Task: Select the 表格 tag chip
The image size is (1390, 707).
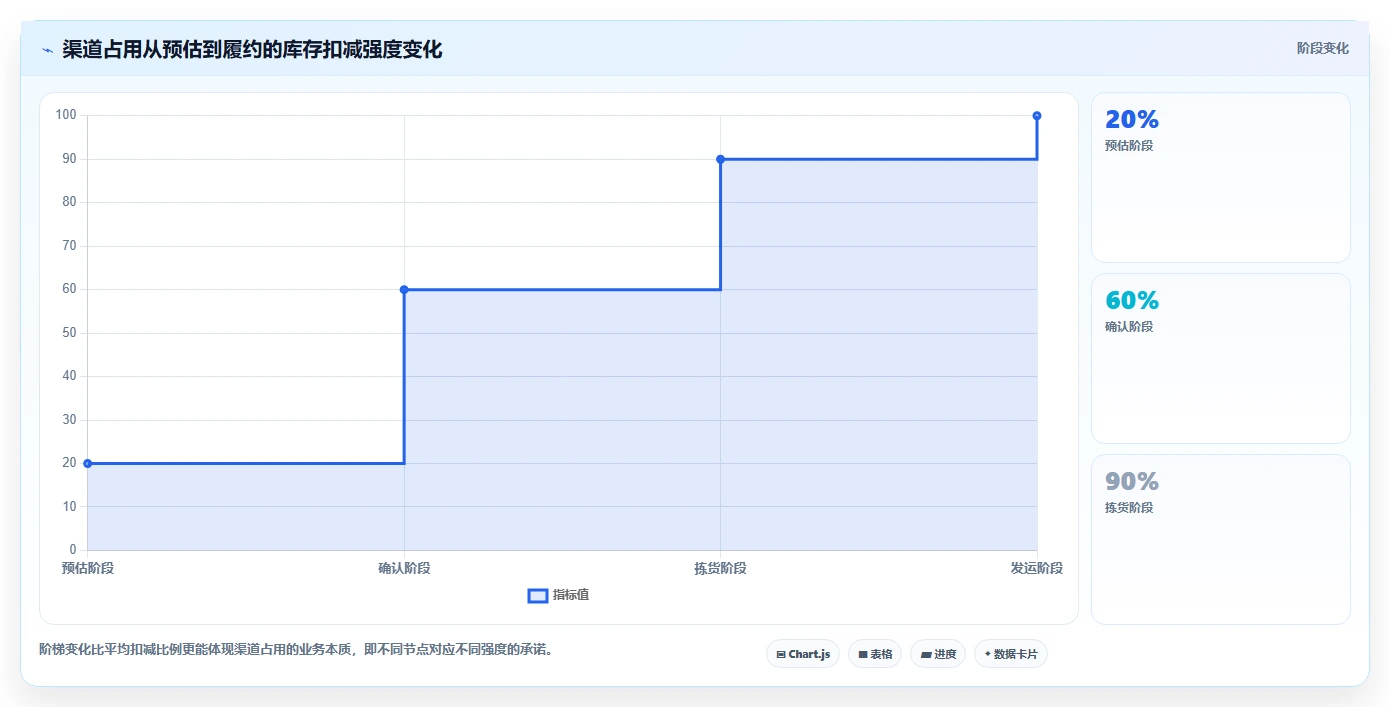Action: pyautogui.click(x=875, y=654)
